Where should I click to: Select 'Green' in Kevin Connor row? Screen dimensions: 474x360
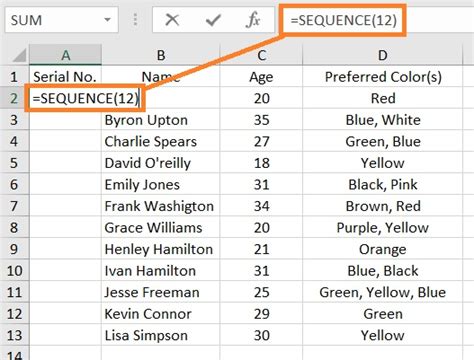[x=383, y=314]
